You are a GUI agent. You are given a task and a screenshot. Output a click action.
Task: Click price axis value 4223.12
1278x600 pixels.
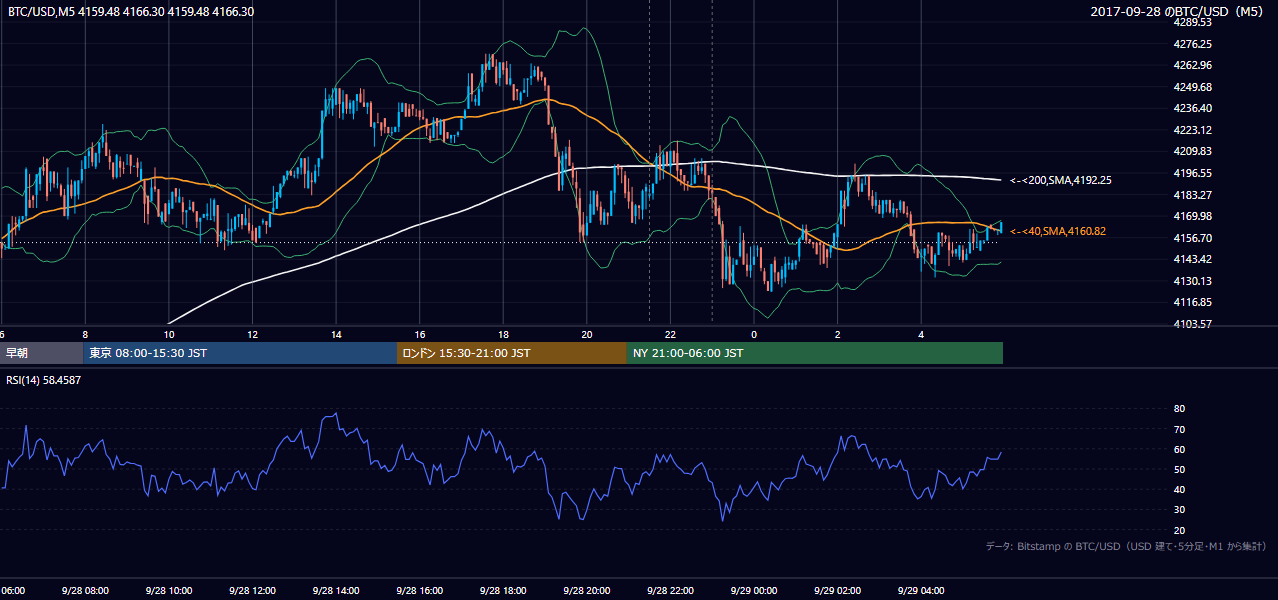point(1193,130)
